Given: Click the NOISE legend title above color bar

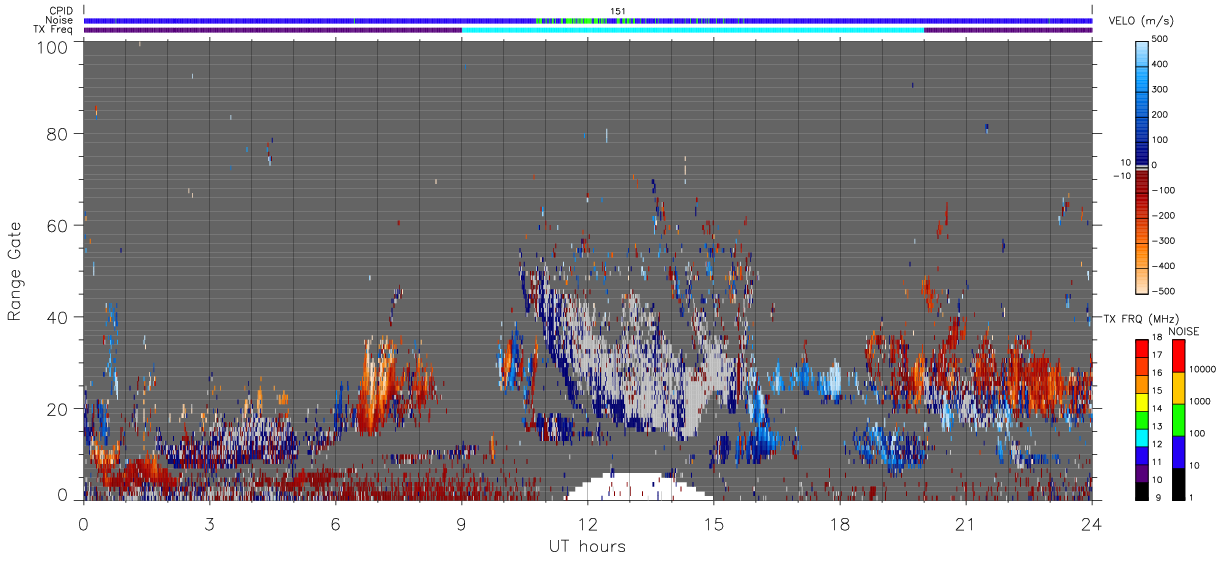Looking at the screenshot, I should [x=1183, y=331].
